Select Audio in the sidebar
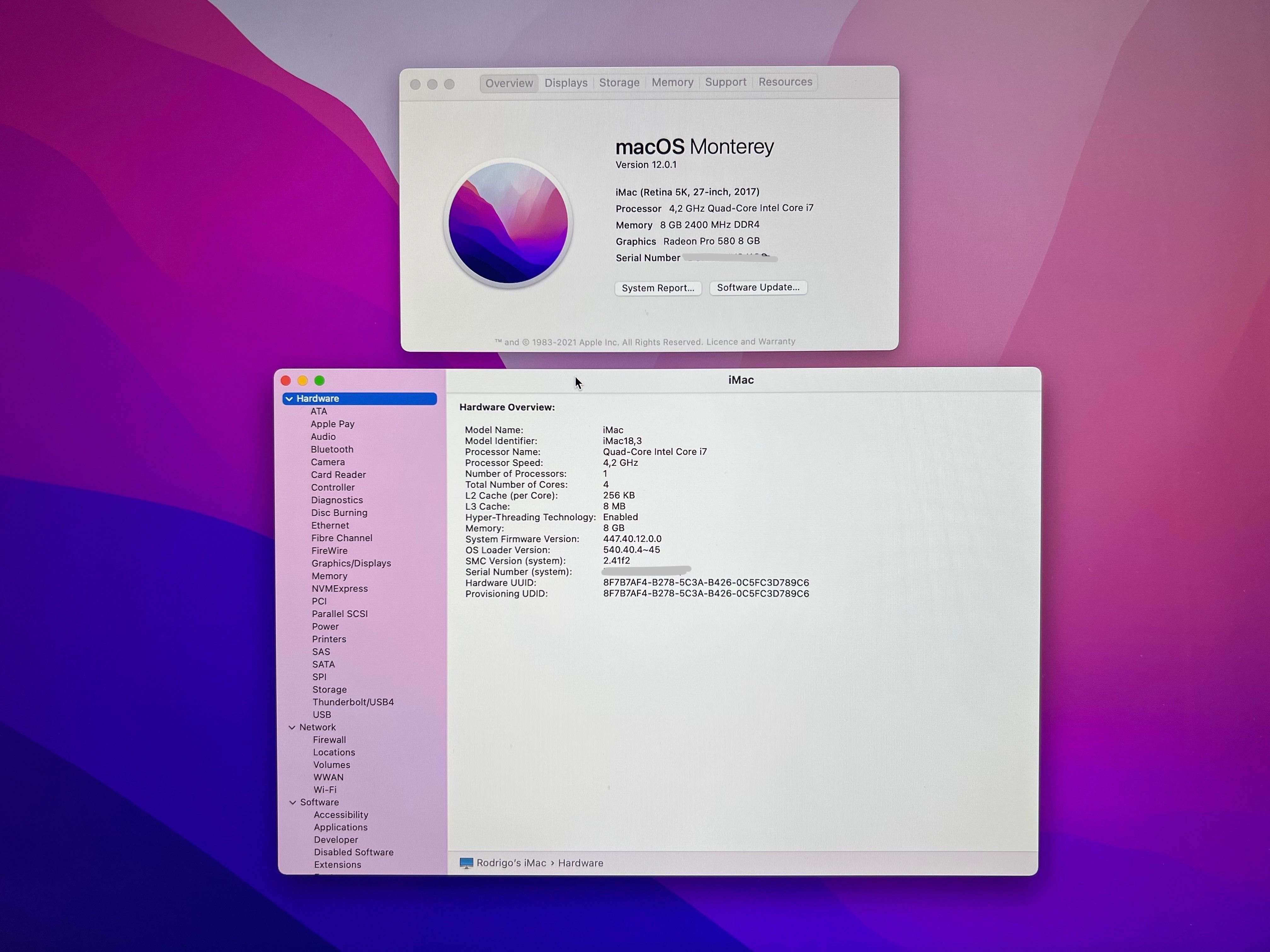The height and width of the screenshot is (952, 1270). tap(323, 437)
